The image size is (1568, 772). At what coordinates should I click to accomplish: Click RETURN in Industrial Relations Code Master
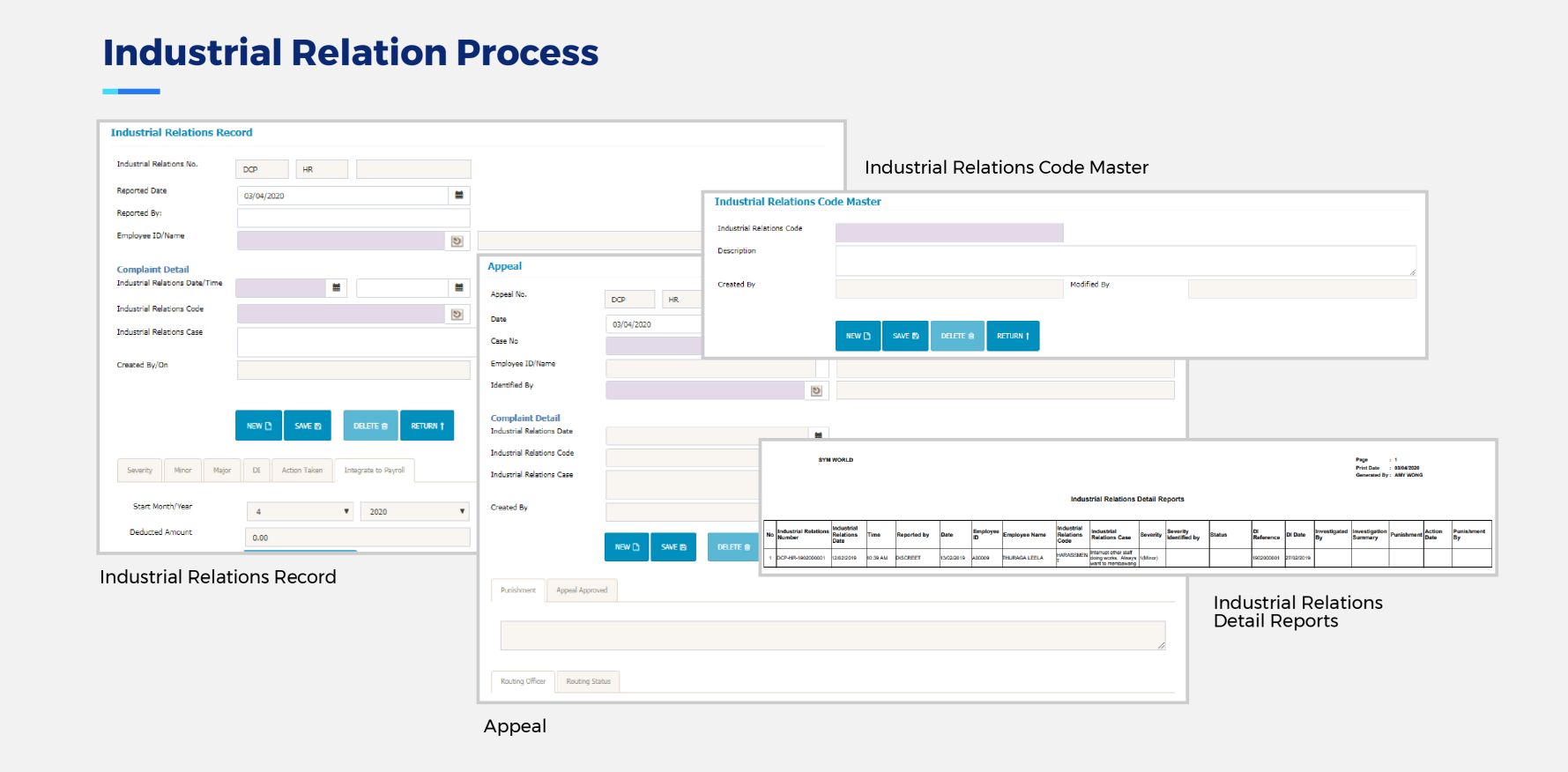[x=1013, y=336]
